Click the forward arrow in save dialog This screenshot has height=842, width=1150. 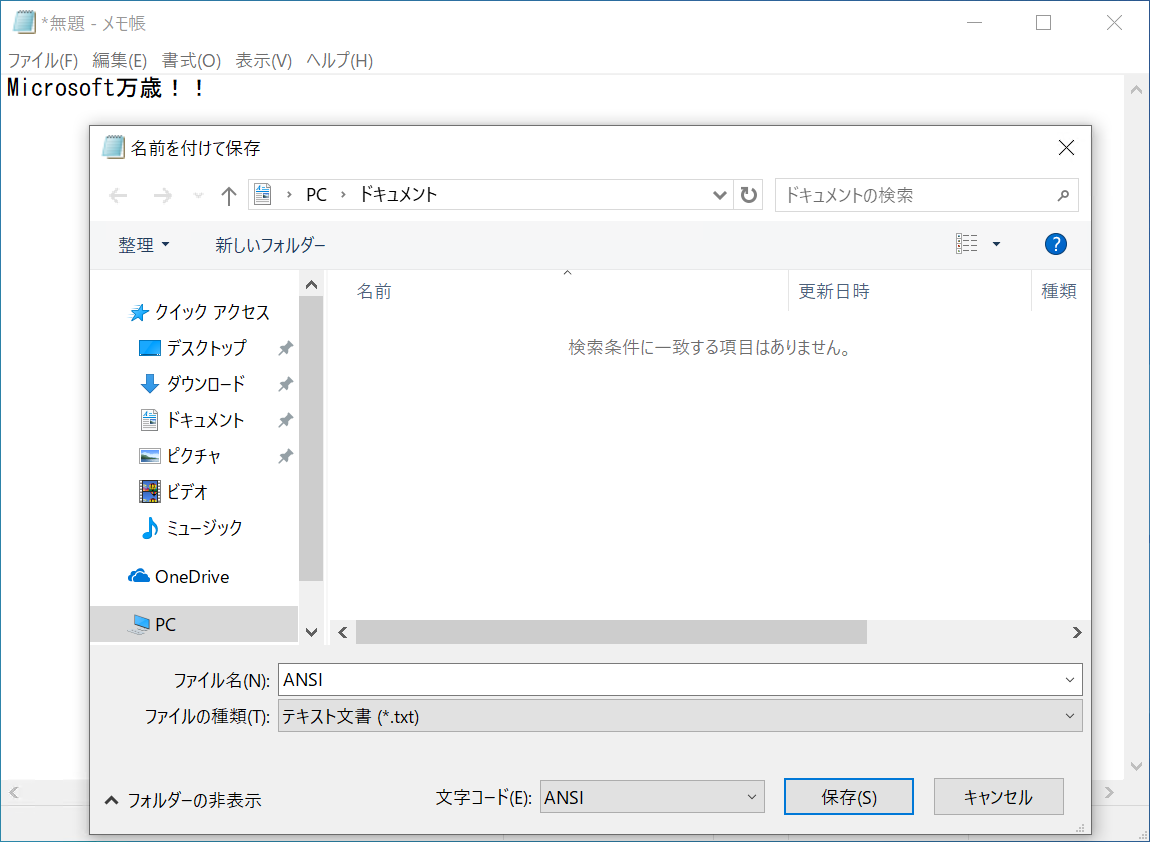162,195
